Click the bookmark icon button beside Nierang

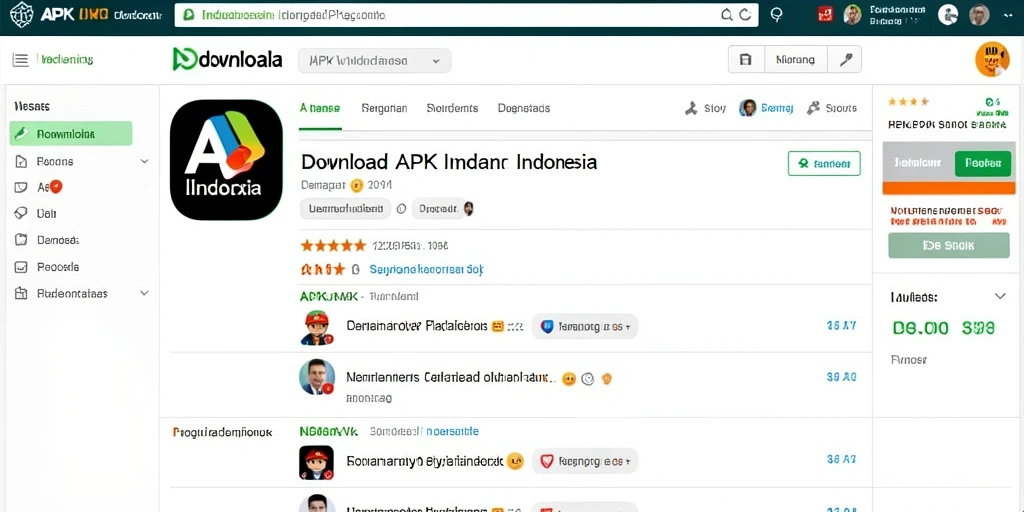click(x=745, y=59)
